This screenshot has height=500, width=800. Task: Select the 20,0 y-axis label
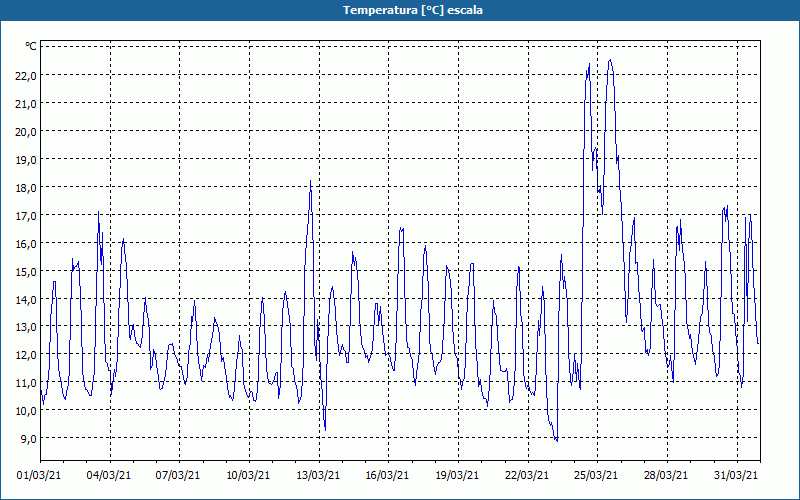coord(26,132)
